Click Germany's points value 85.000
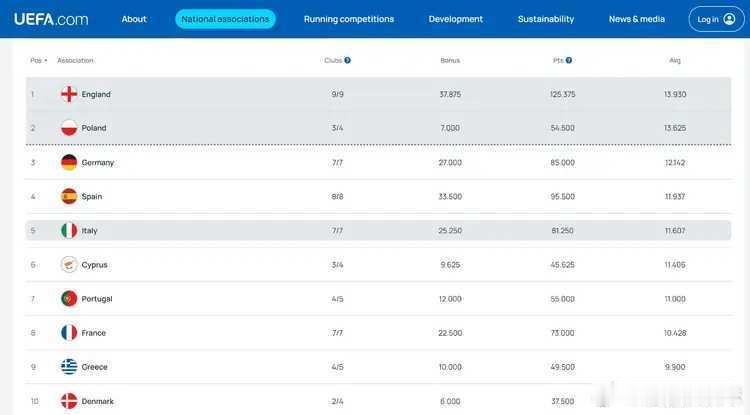Image resolution: width=750 pixels, height=415 pixels. click(x=562, y=163)
